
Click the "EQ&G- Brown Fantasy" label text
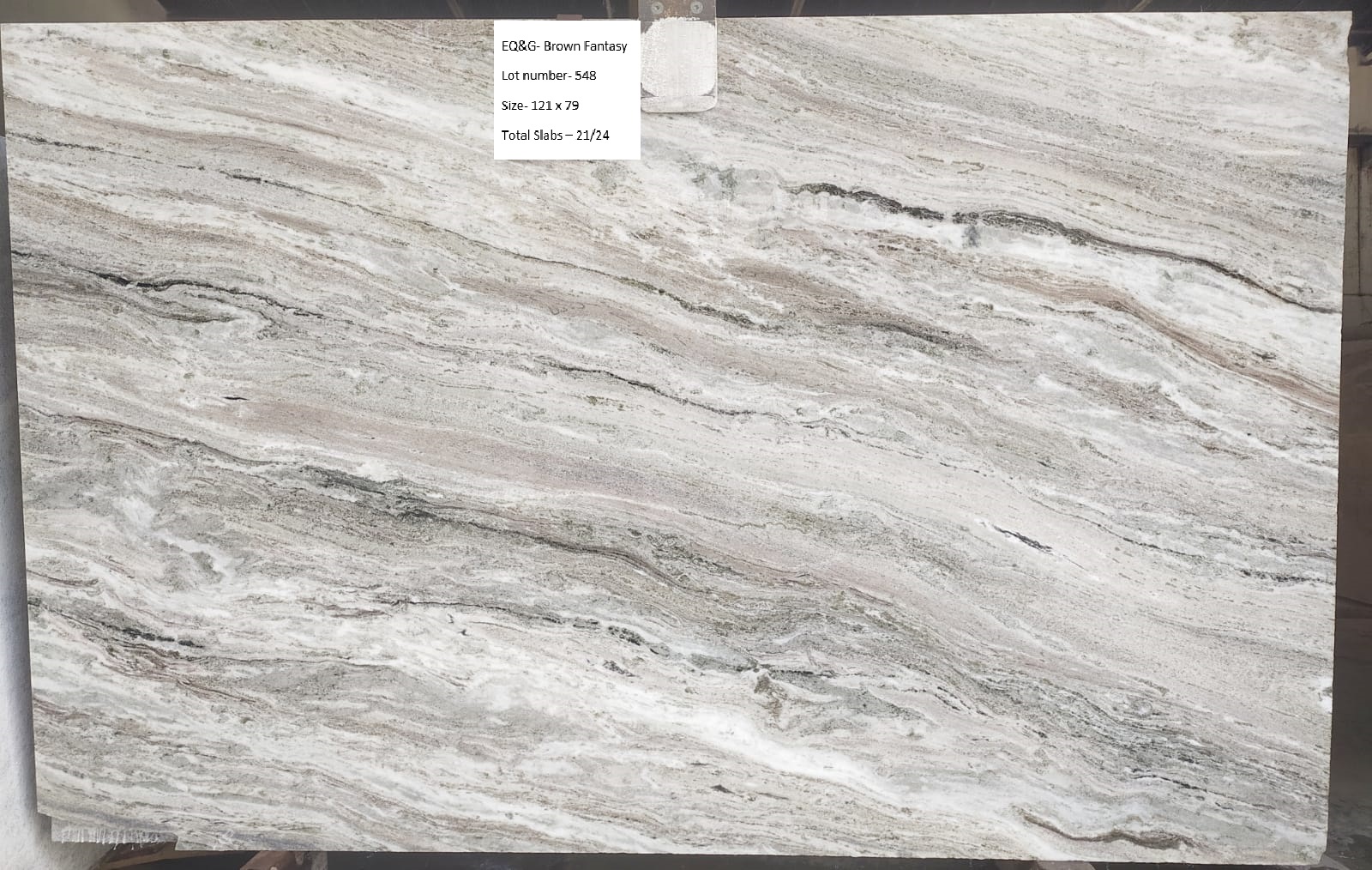point(564,46)
